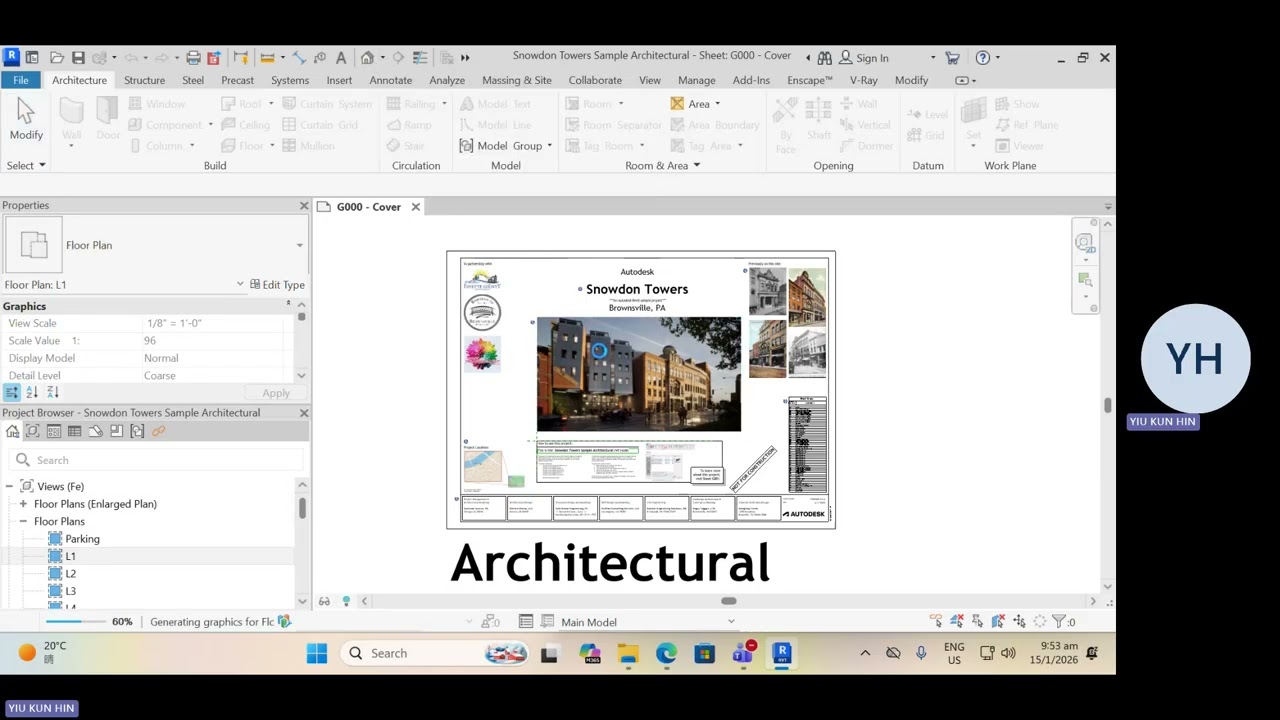Toggle categorized properties view icon
The width and height of the screenshot is (1280, 720).
12,393
